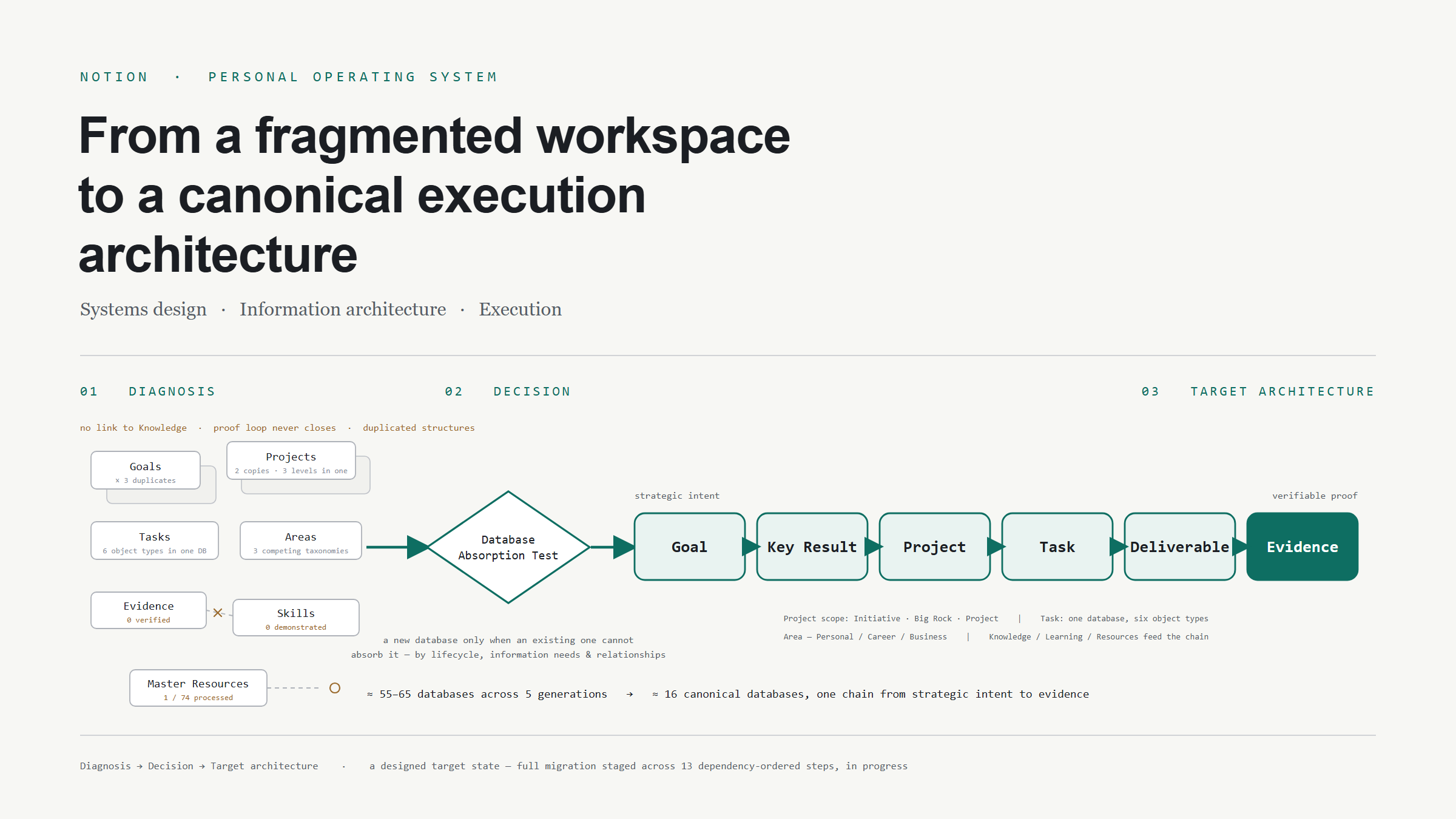The width and height of the screenshot is (1456, 819).
Task: Click 'Diagnosis → Decision → Target architecture' footer
Action: [199, 766]
